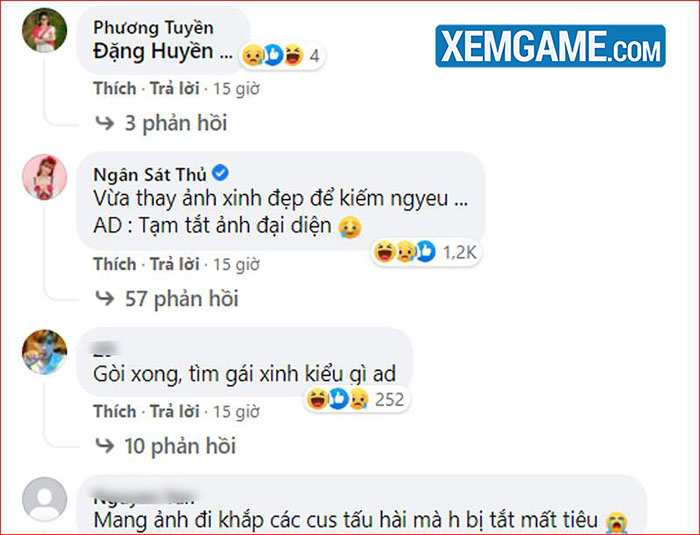Expand the 3 phản hồi replies

tap(161, 123)
